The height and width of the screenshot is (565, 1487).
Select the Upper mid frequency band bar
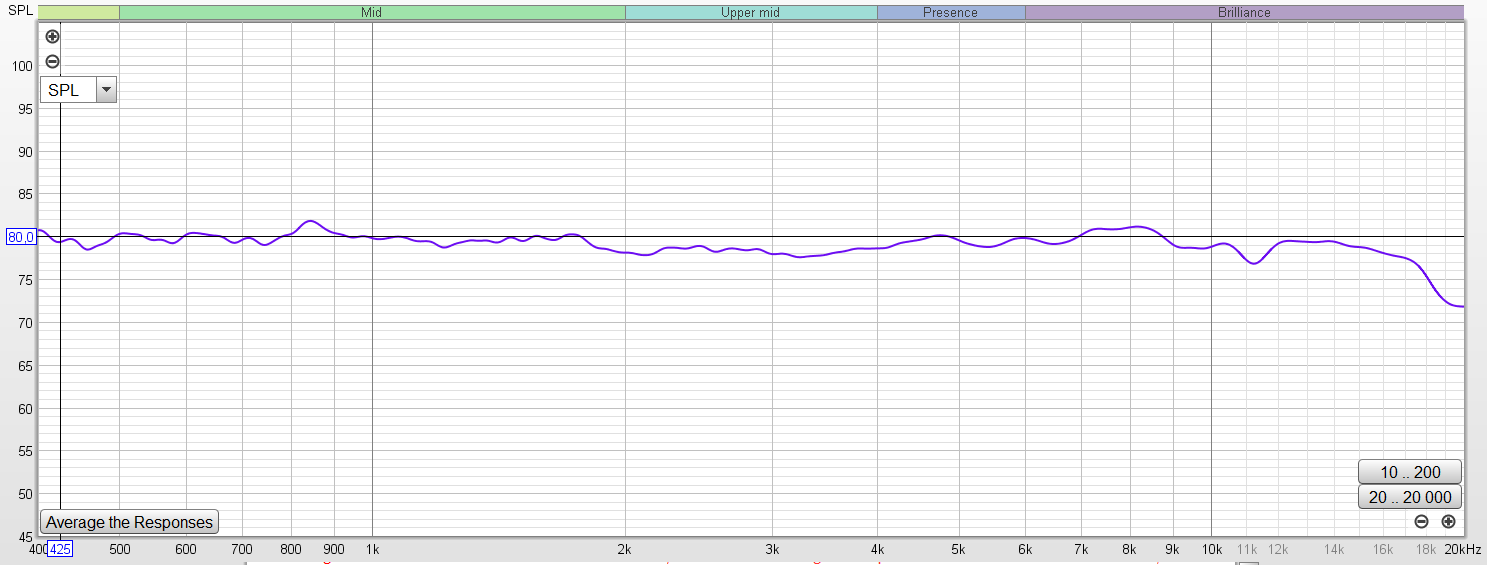coord(750,13)
